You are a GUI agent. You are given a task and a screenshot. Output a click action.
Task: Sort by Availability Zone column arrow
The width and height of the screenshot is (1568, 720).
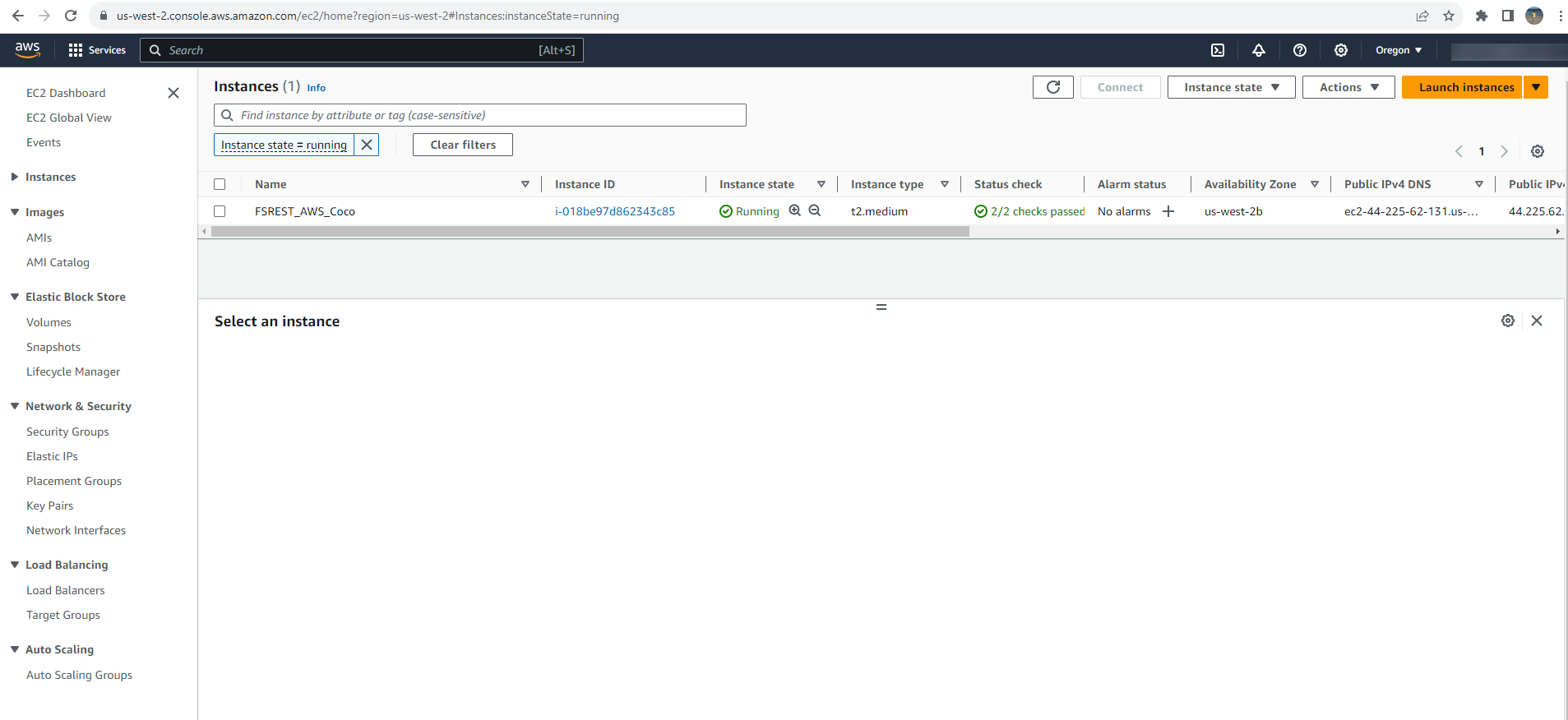click(x=1315, y=184)
